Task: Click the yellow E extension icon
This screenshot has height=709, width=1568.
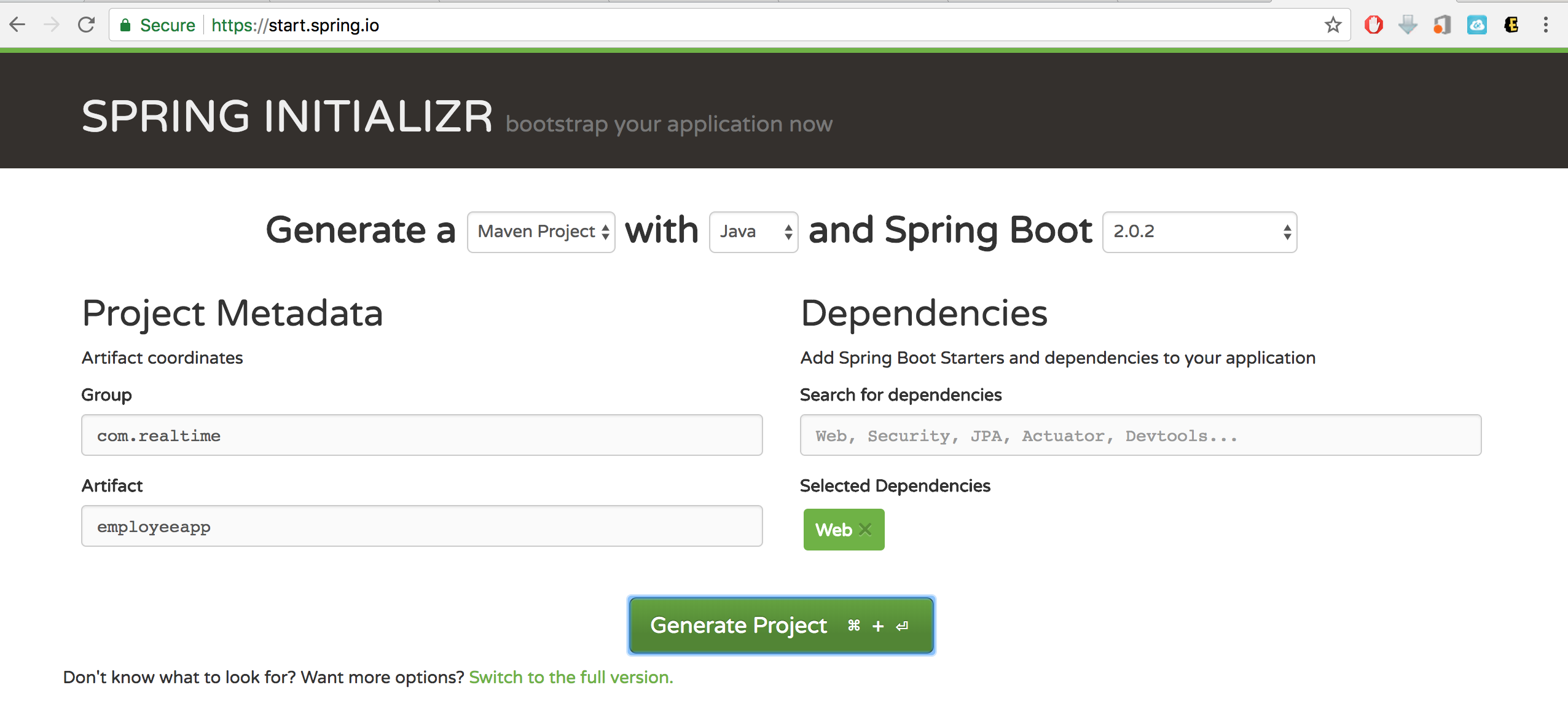Action: [x=1511, y=25]
